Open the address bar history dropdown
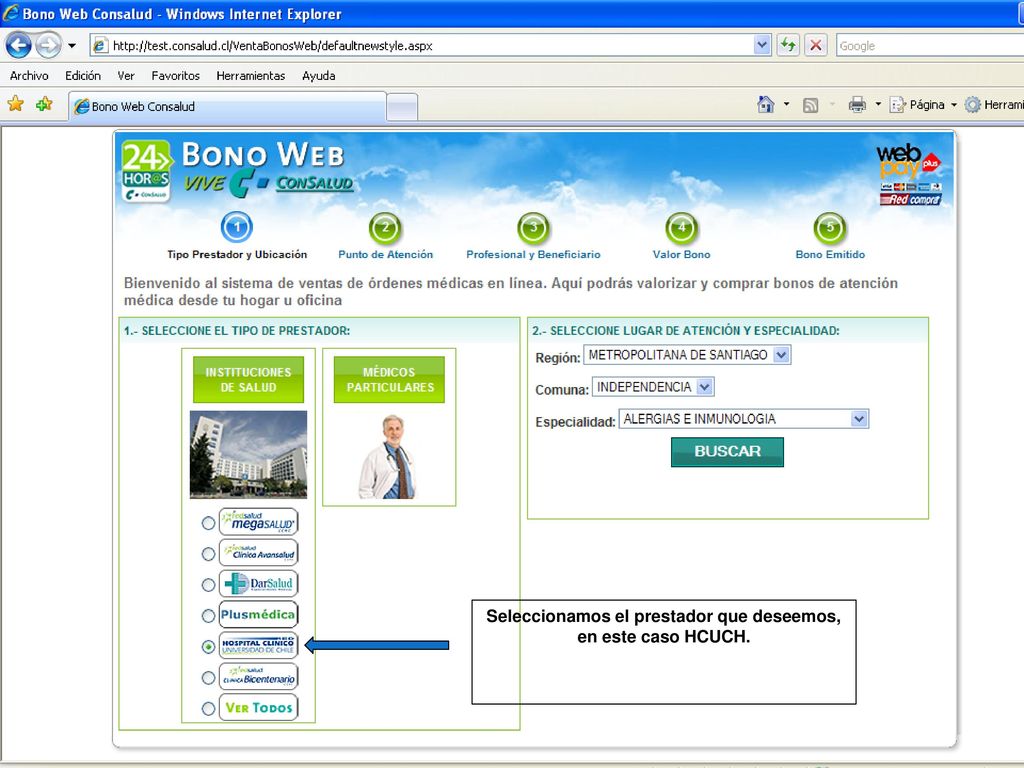This screenshot has height=768, width=1024. 761,45
